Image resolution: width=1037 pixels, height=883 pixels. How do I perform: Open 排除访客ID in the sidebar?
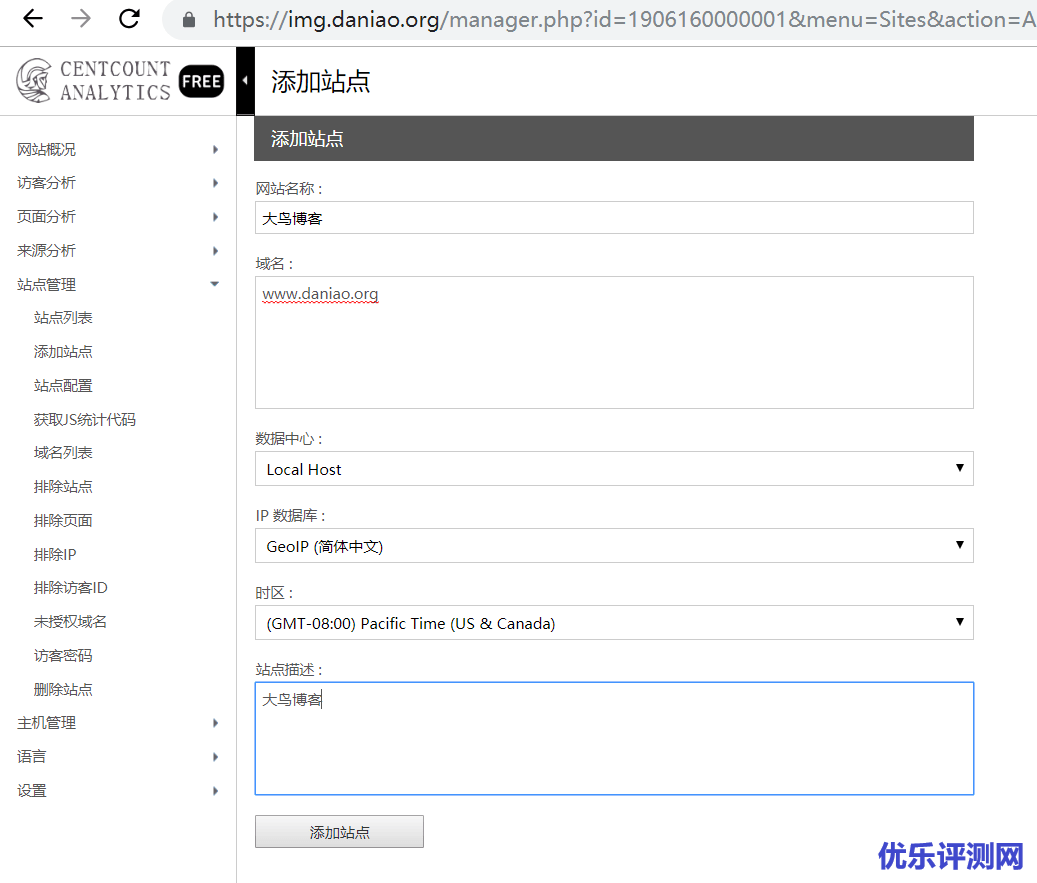coord(70,588)
